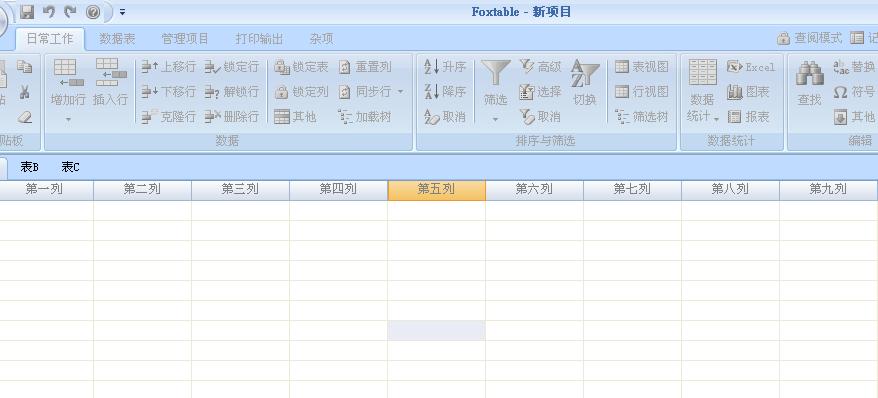Click the 数据统计 table icon
Image resolution: width=878 pixels, height=398 pixels.
(702, 72)
